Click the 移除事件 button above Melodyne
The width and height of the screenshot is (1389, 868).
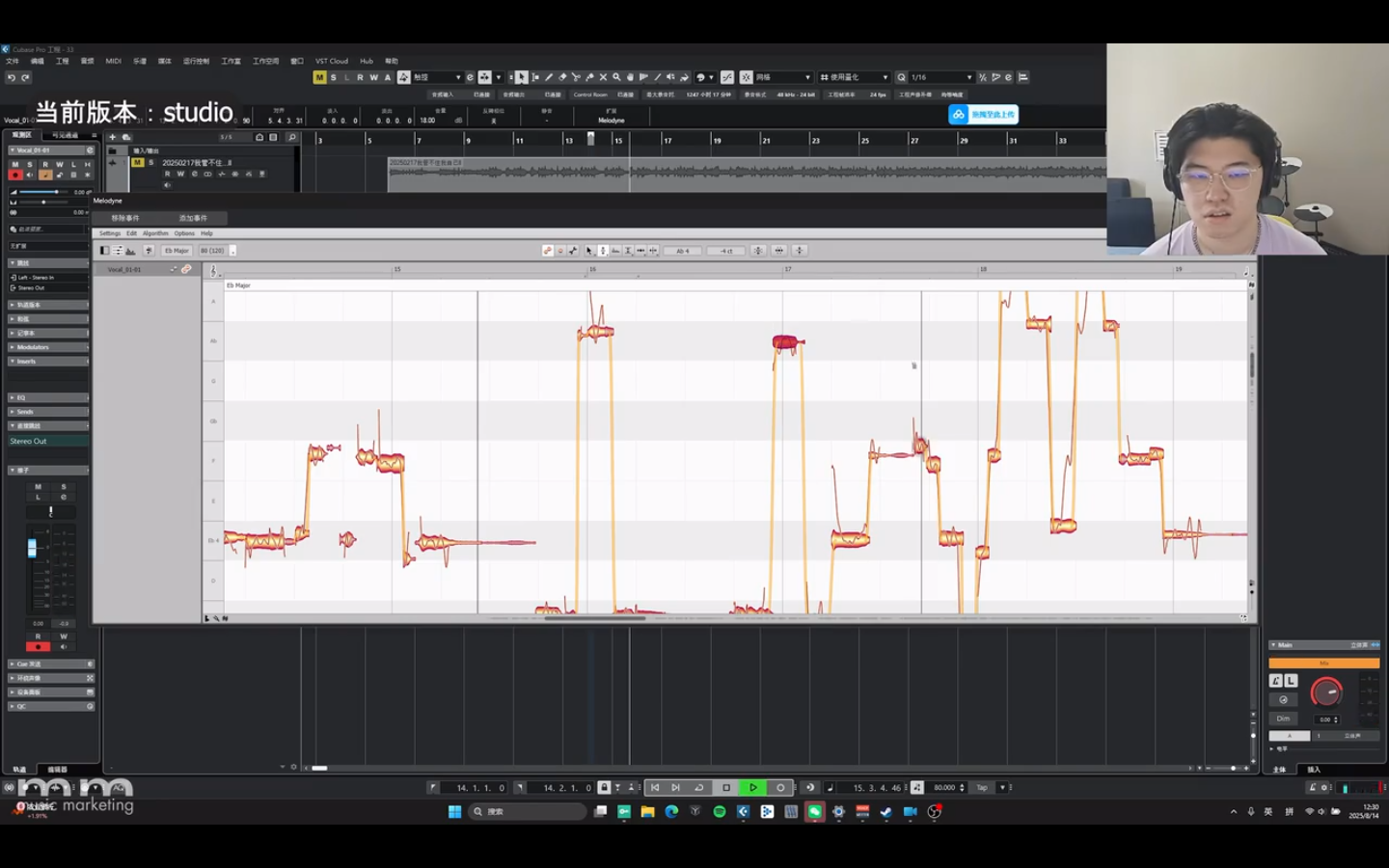[x=125, y=218]
